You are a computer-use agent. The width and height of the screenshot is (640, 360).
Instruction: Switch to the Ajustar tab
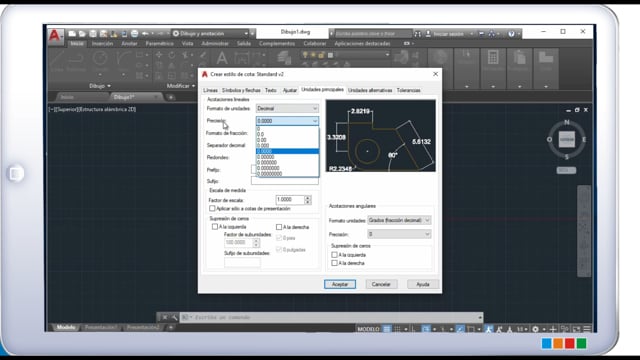coord(290,90)
